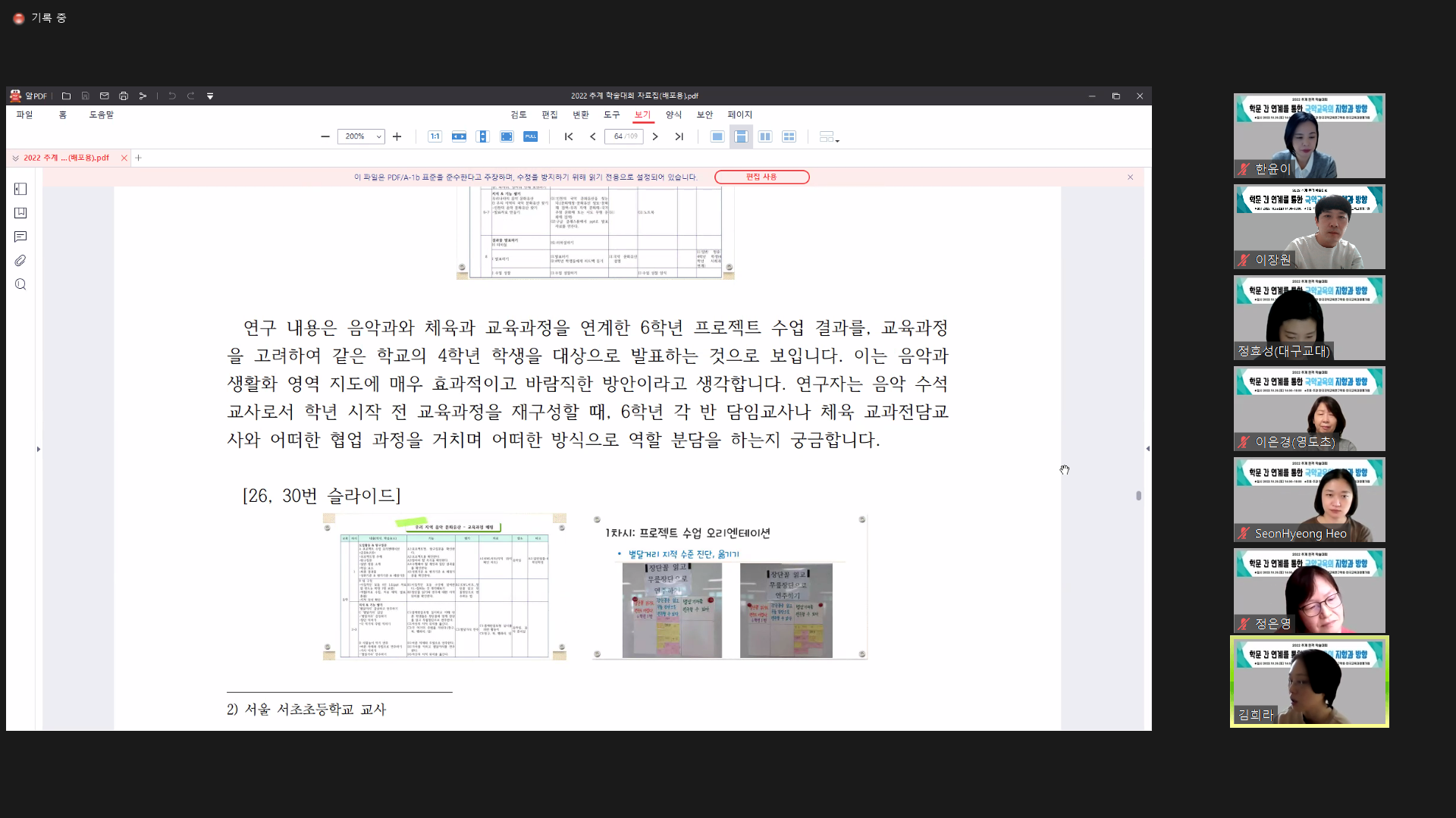Expand the left panel arrow handle
The width and height of the screenshot is (1456, 818).
point(39,450)
